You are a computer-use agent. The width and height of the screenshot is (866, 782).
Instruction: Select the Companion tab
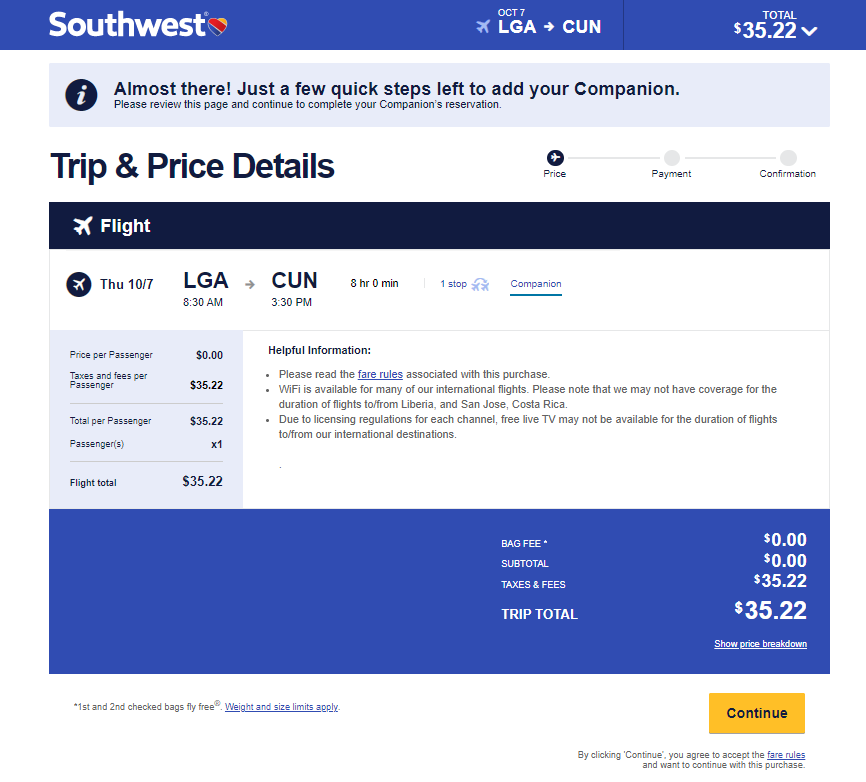tap(535, 284)
